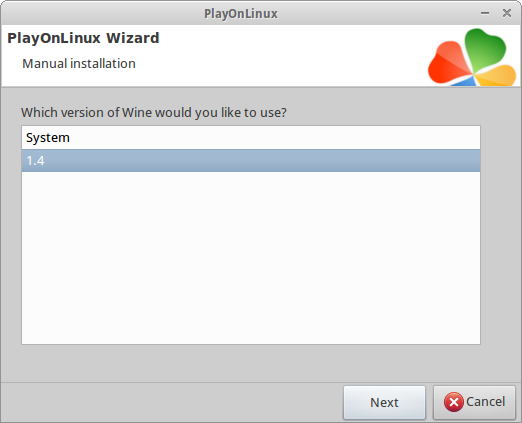Click the red petal of the logo
The width and height of the screenshot is (522, 423).
click(x=447, y=63)
